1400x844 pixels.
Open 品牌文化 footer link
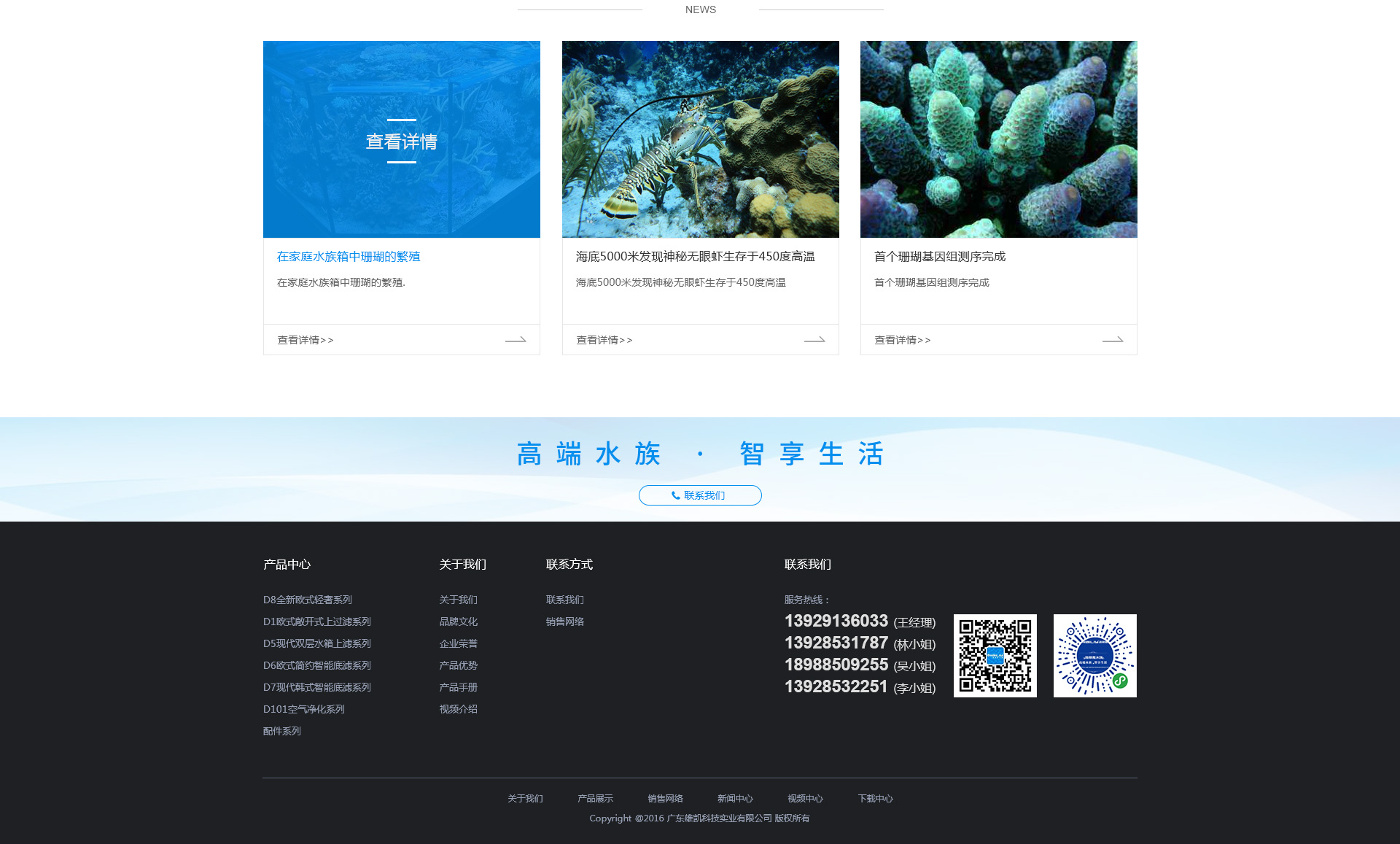[x=458, y=622]
